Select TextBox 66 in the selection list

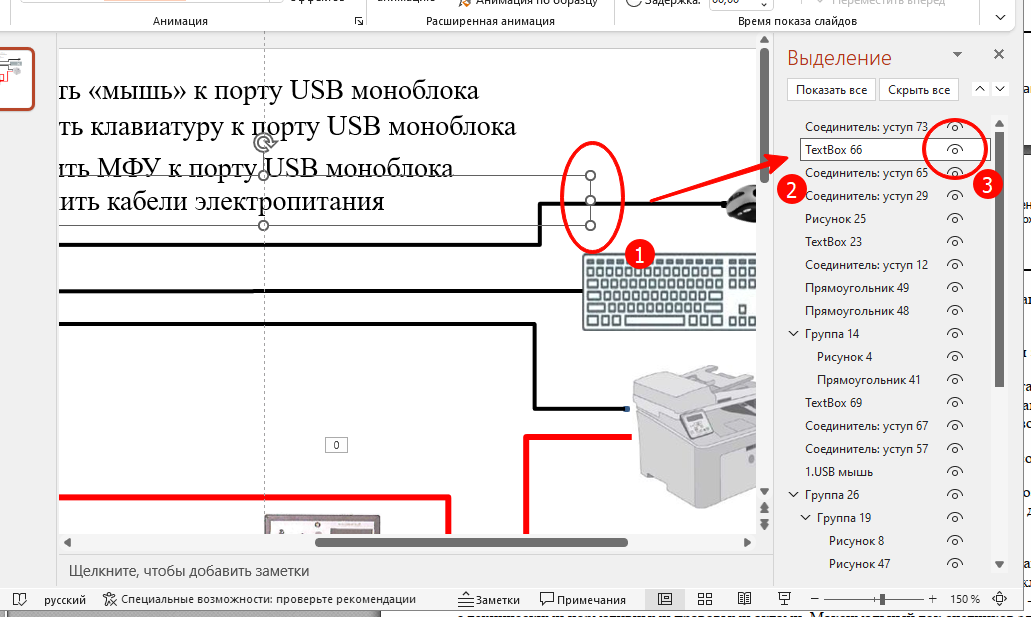click(834, 150)
